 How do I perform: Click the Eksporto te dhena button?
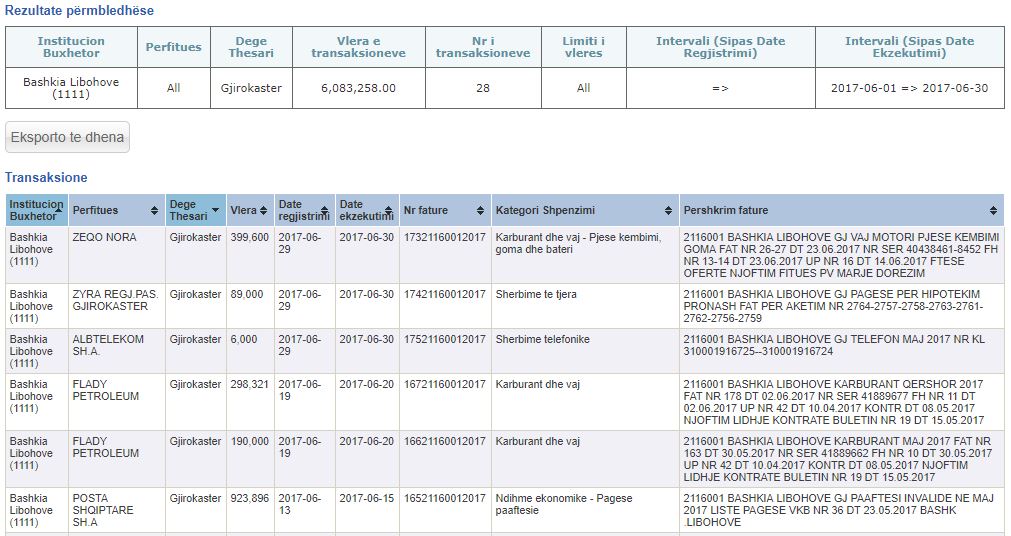click(67, 137)
